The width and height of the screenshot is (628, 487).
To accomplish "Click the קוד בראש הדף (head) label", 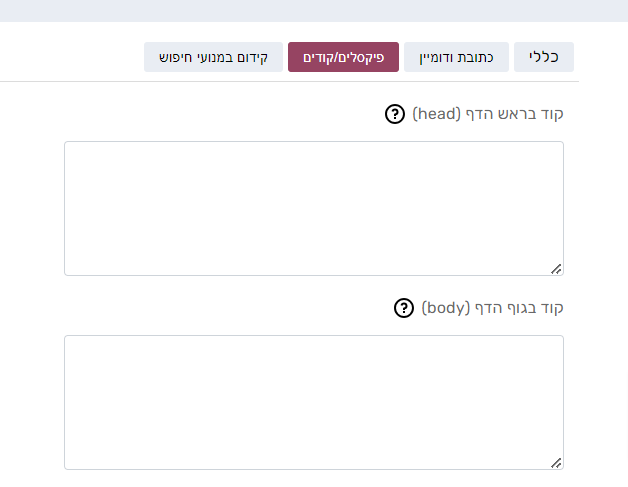I will (x=488, y=114).
